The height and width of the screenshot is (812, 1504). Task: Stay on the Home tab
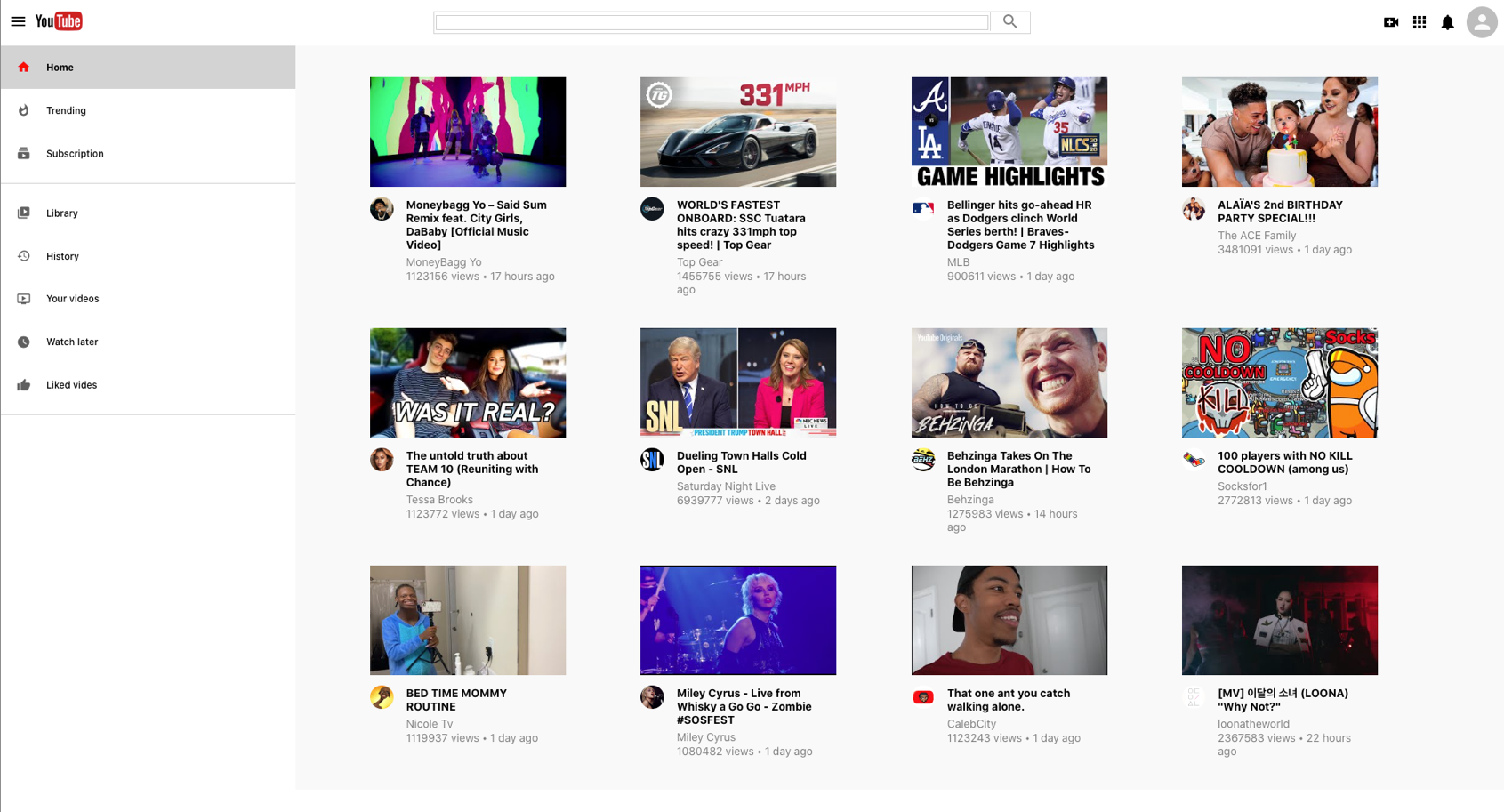click(x=60, y=67)
